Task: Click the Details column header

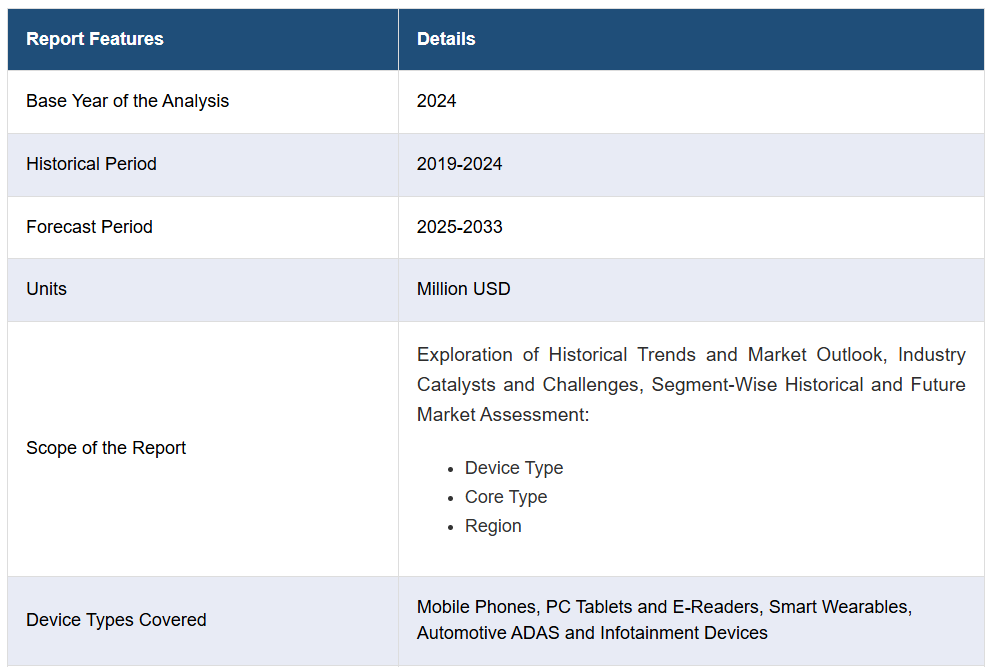Action: pyautogui.click(x=446, y=39)
